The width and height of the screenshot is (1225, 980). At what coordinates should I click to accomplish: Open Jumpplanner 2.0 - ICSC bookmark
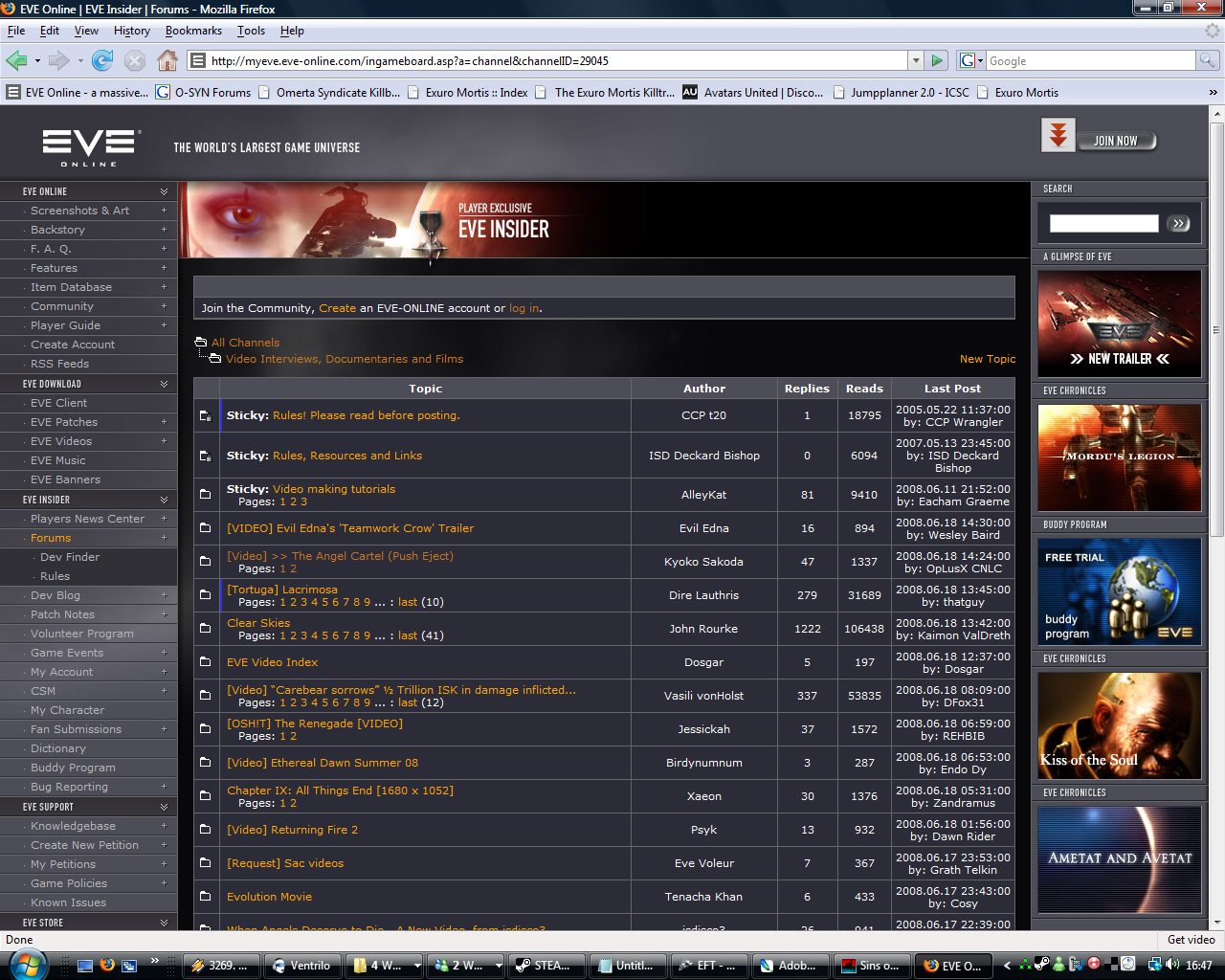[x=902, y=92]
